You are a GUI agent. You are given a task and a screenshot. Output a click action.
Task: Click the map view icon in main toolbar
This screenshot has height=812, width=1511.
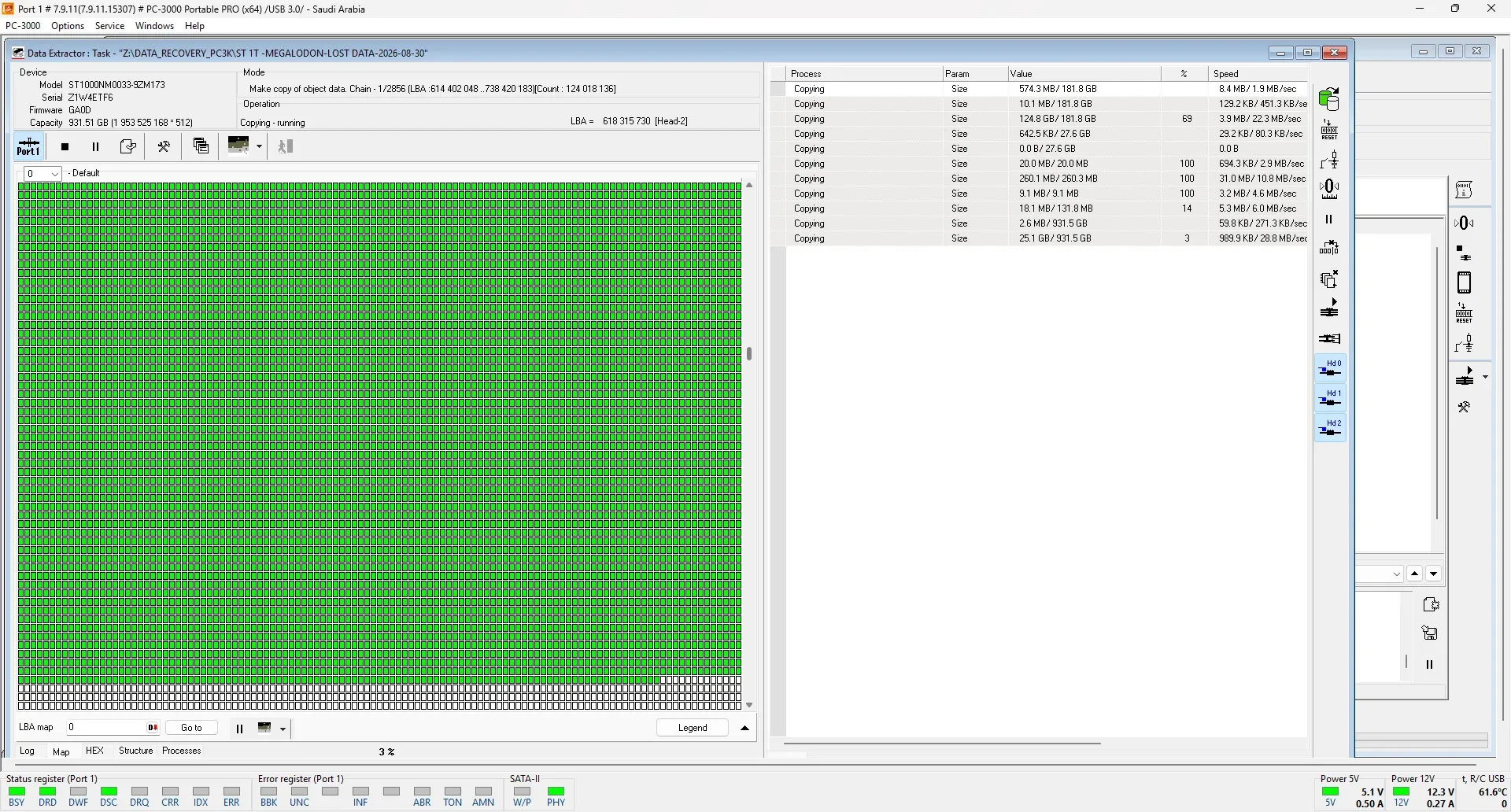coord(239,146)
